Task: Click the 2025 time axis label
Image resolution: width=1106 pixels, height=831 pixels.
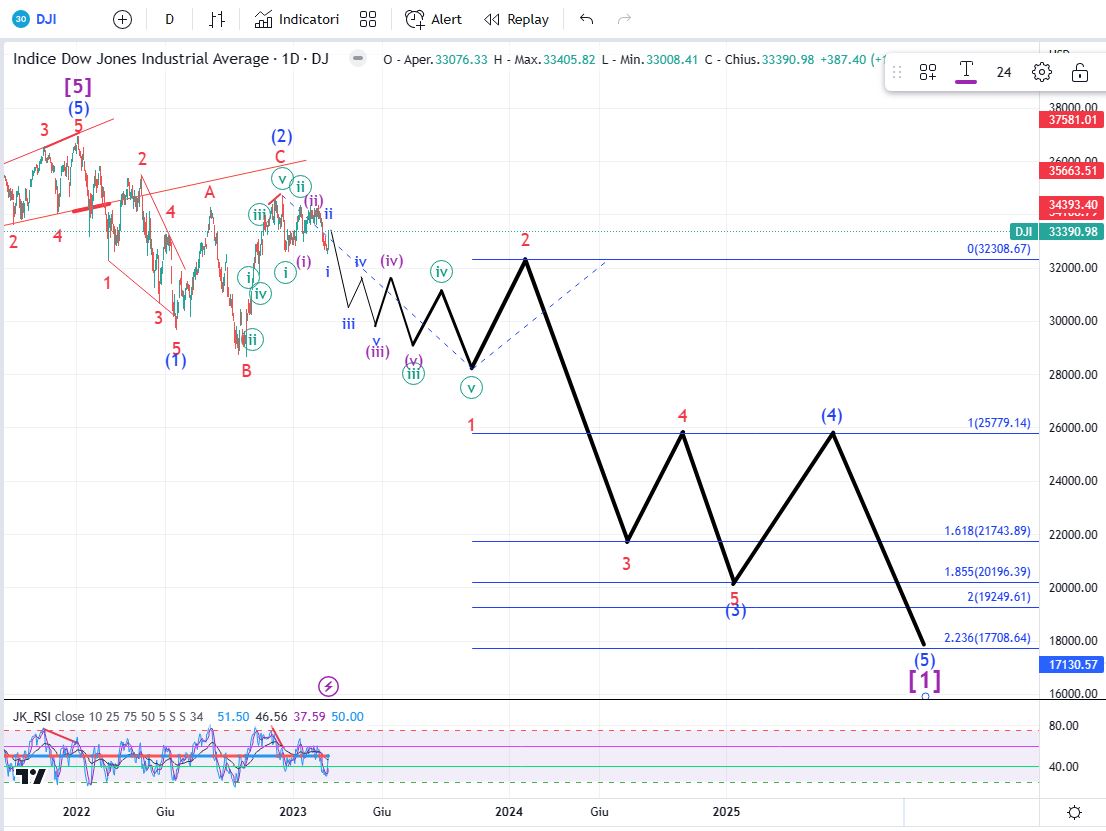Action: coord(726,812)
